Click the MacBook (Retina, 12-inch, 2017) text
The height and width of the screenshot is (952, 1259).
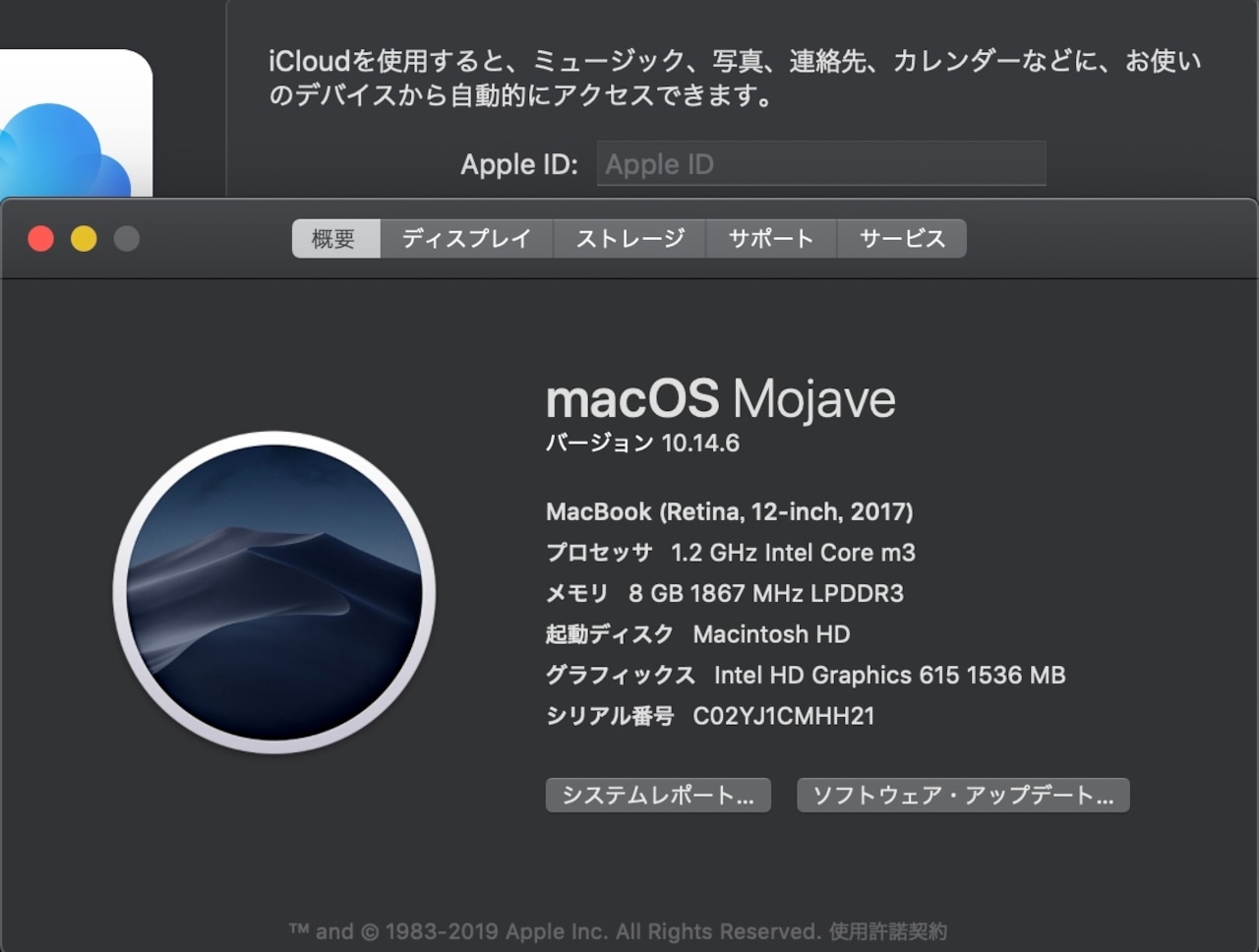[x=729, y=512]
